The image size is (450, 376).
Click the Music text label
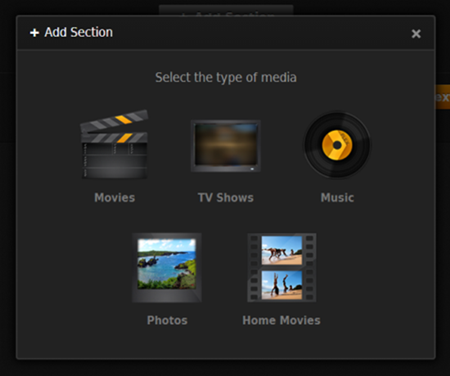(337, 198)
